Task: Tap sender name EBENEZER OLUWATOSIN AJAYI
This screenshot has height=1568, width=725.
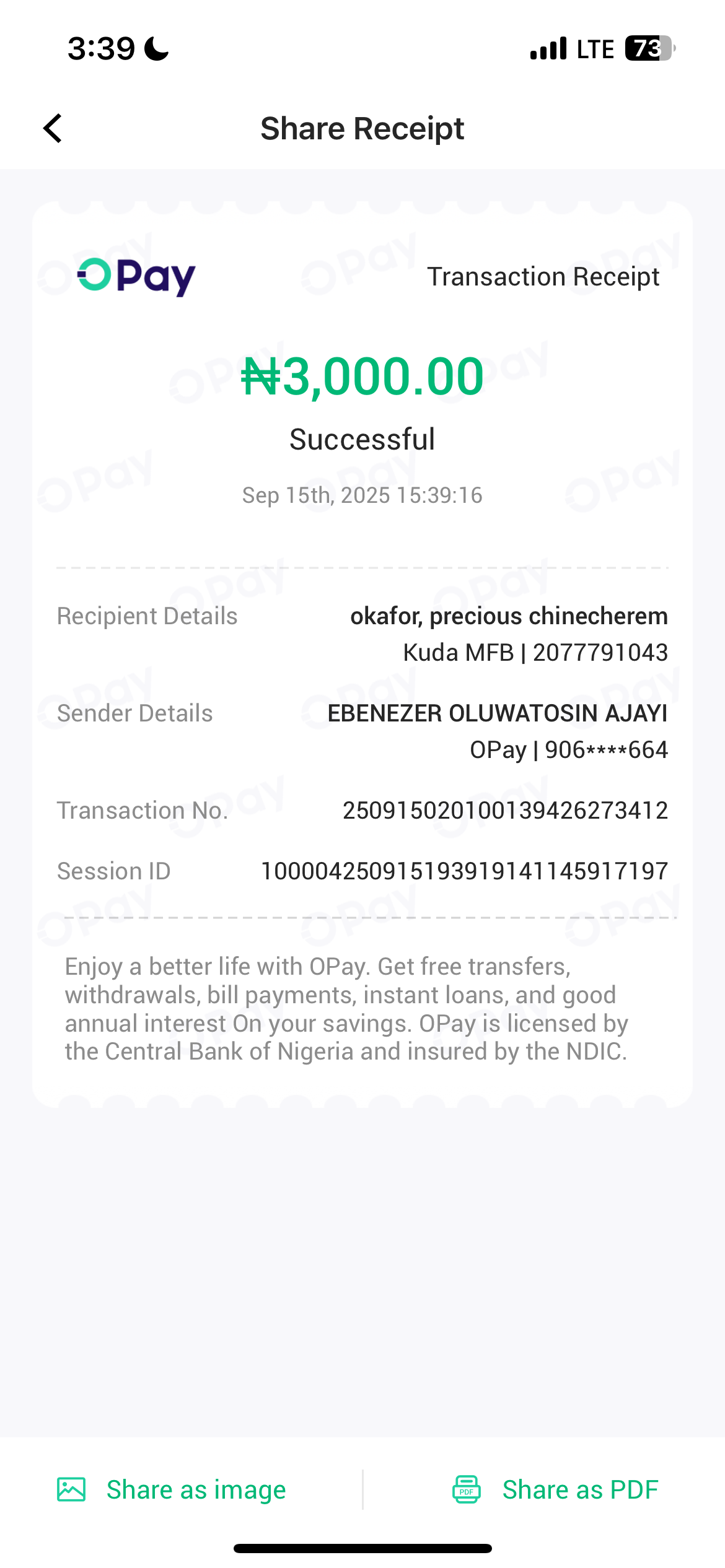Action: tap(497, 713)
